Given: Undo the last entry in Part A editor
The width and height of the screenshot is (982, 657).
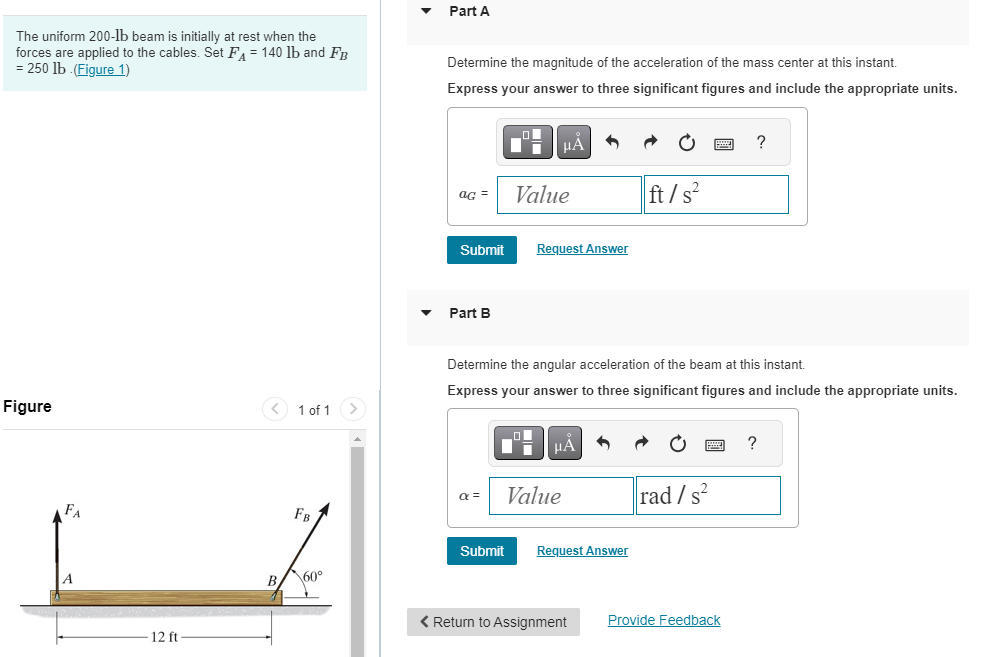Looking at the screenshot, I should pos(611,141).
